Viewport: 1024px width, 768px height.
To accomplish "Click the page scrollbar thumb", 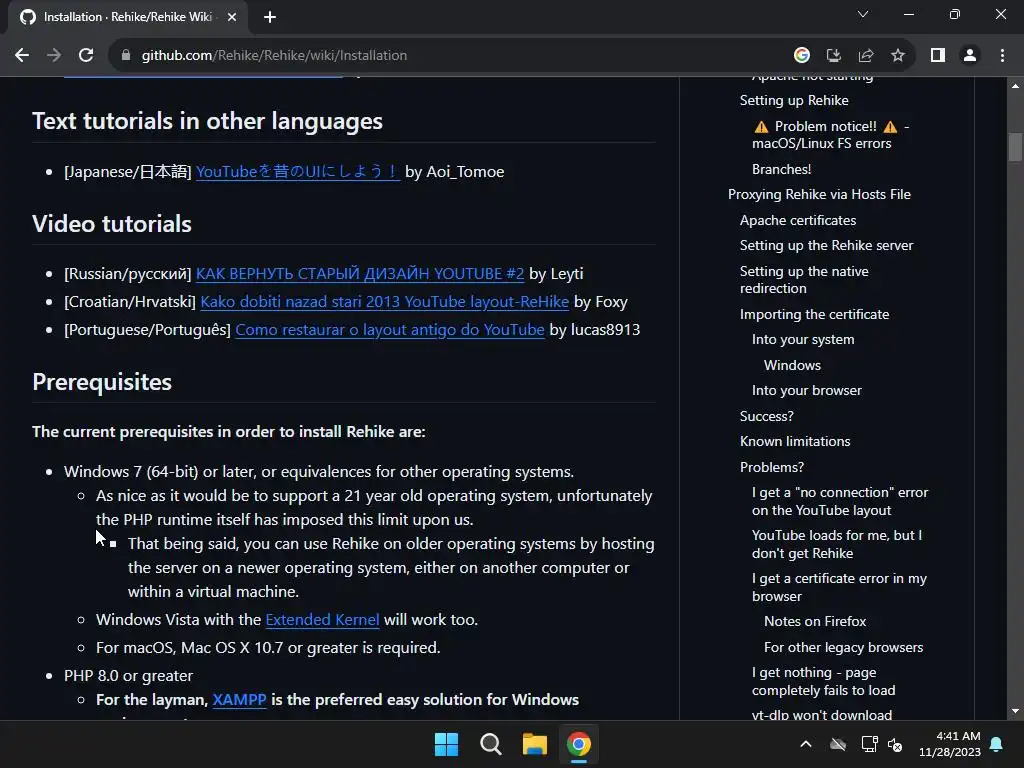I will tap(1015, 147).
